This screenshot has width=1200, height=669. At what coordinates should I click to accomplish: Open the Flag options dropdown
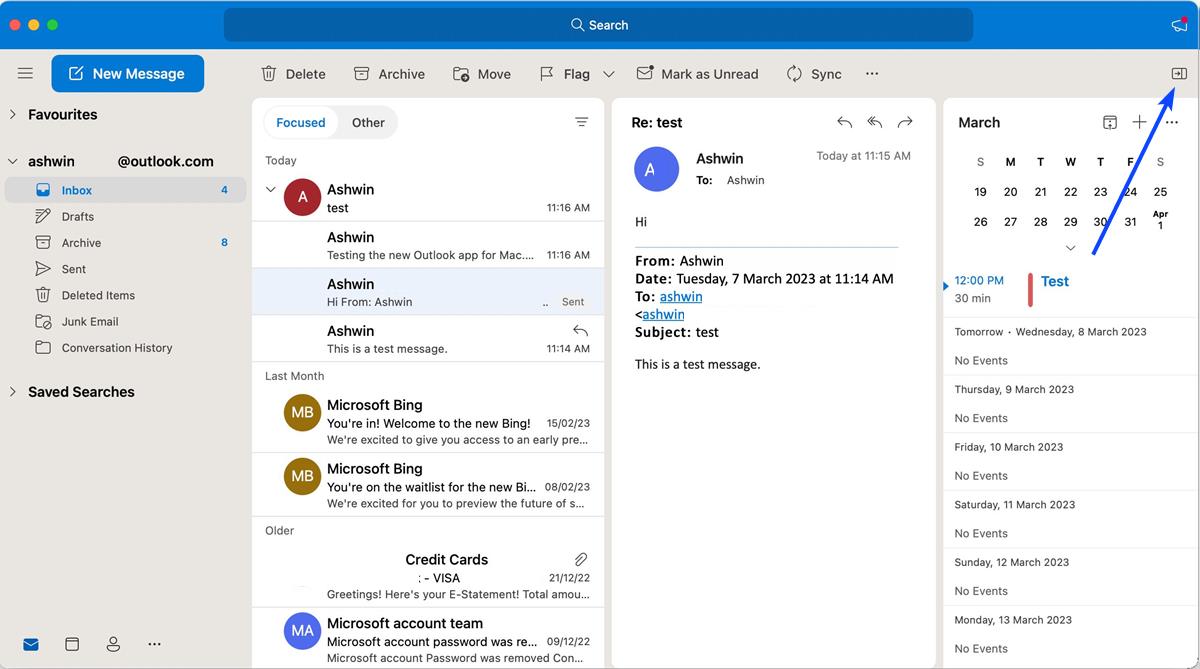[x=607, y=73]
